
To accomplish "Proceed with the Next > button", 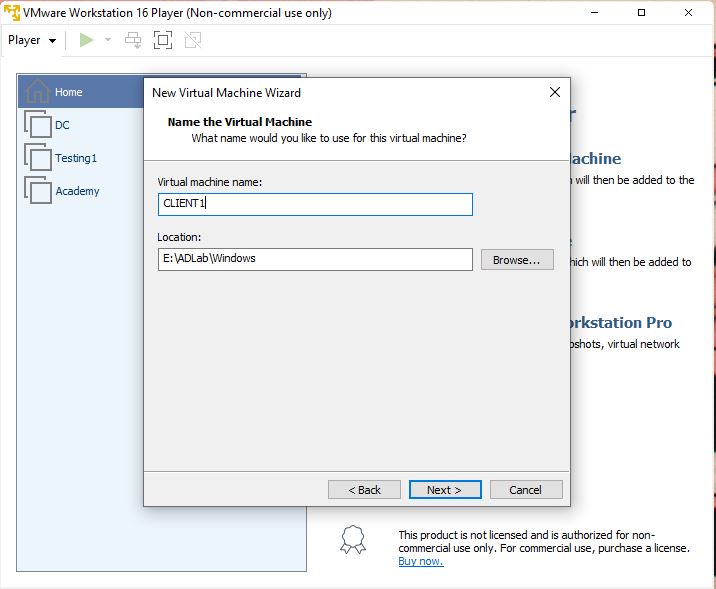I will pyautogui.click(x=445, y=490).
